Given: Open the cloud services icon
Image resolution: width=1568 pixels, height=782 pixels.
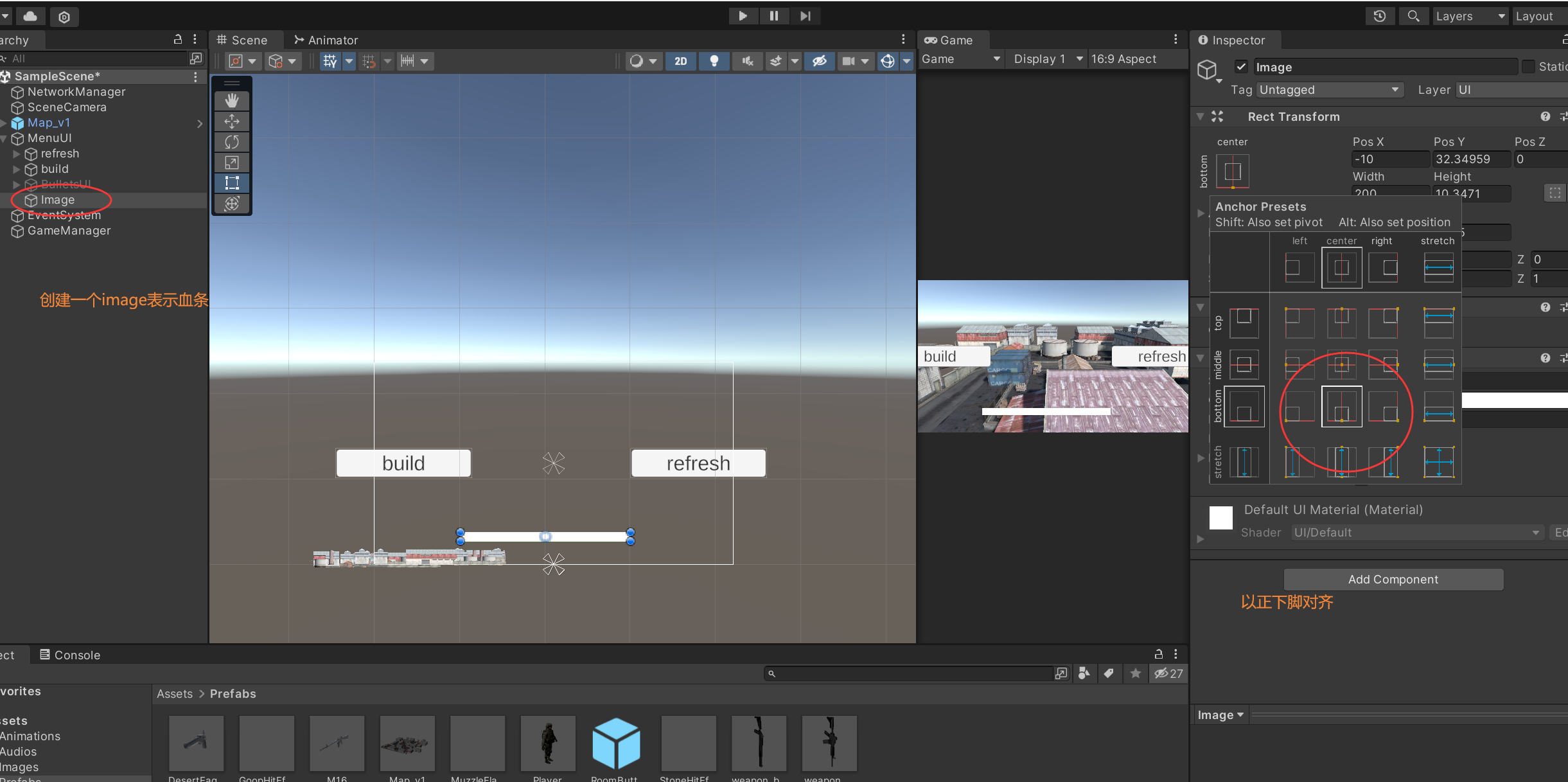Looking at the screenshot, I should click(x=30, y=16).
